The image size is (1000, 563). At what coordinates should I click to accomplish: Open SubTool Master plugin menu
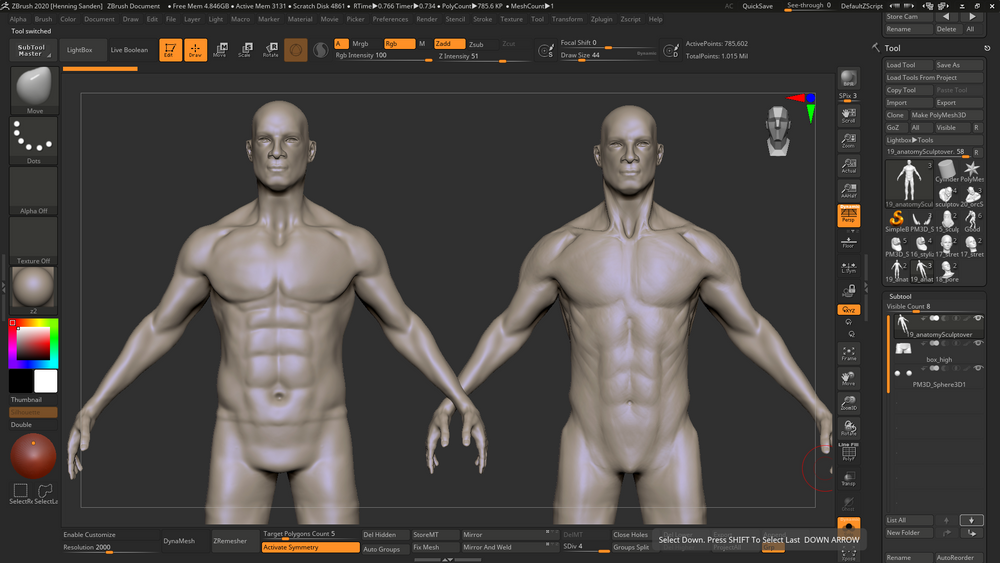pyautogui.click(x=32, y=50)
